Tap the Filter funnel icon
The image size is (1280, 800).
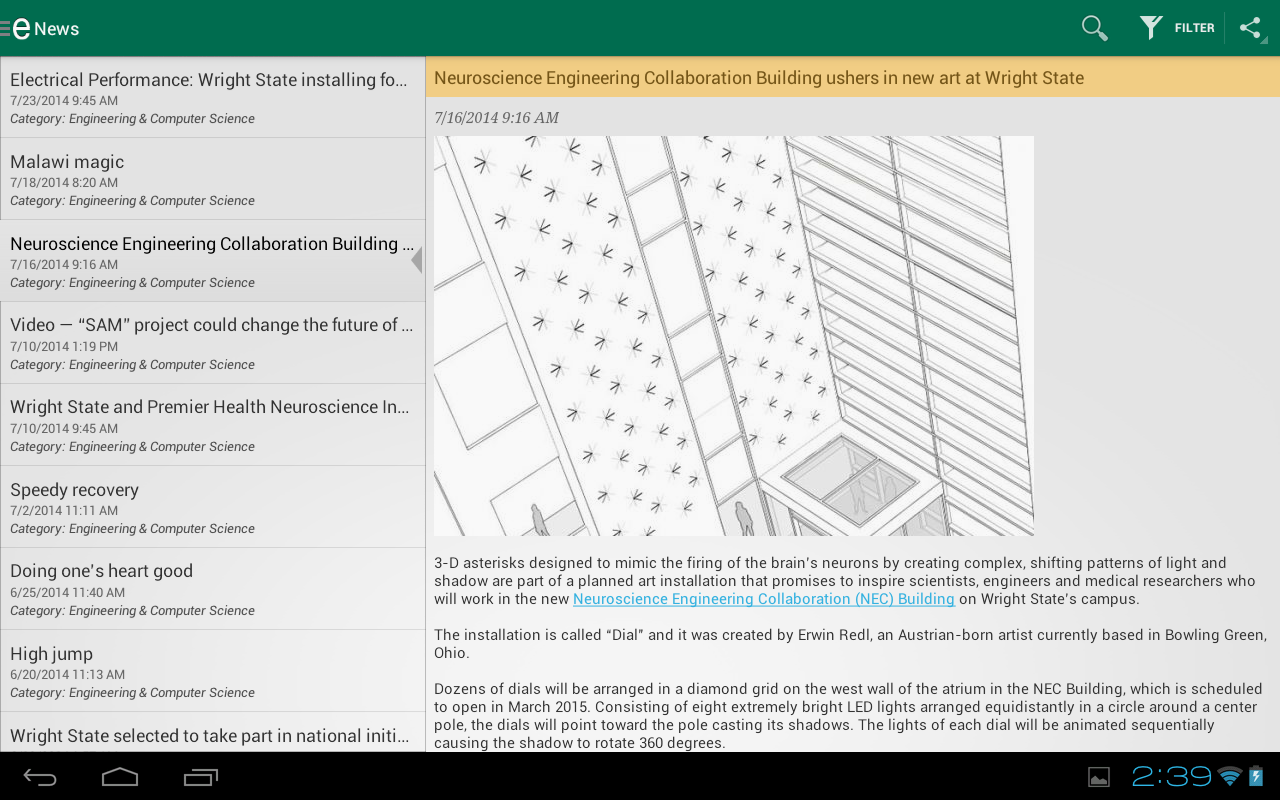[1151, 28]
